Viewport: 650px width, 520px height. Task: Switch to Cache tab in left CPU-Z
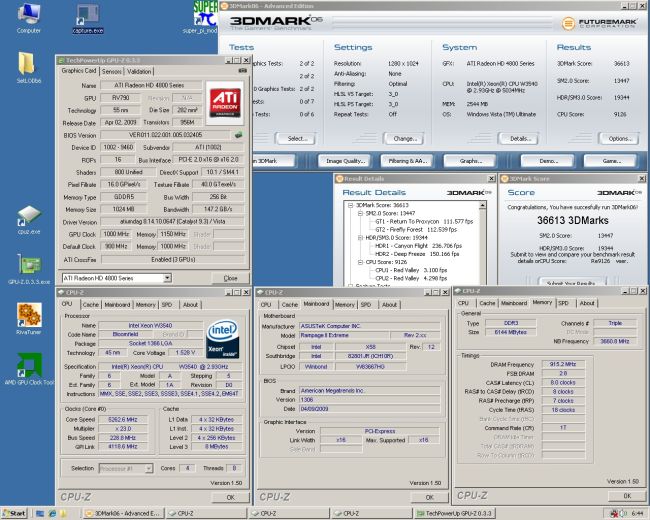(x=90, y=305)
